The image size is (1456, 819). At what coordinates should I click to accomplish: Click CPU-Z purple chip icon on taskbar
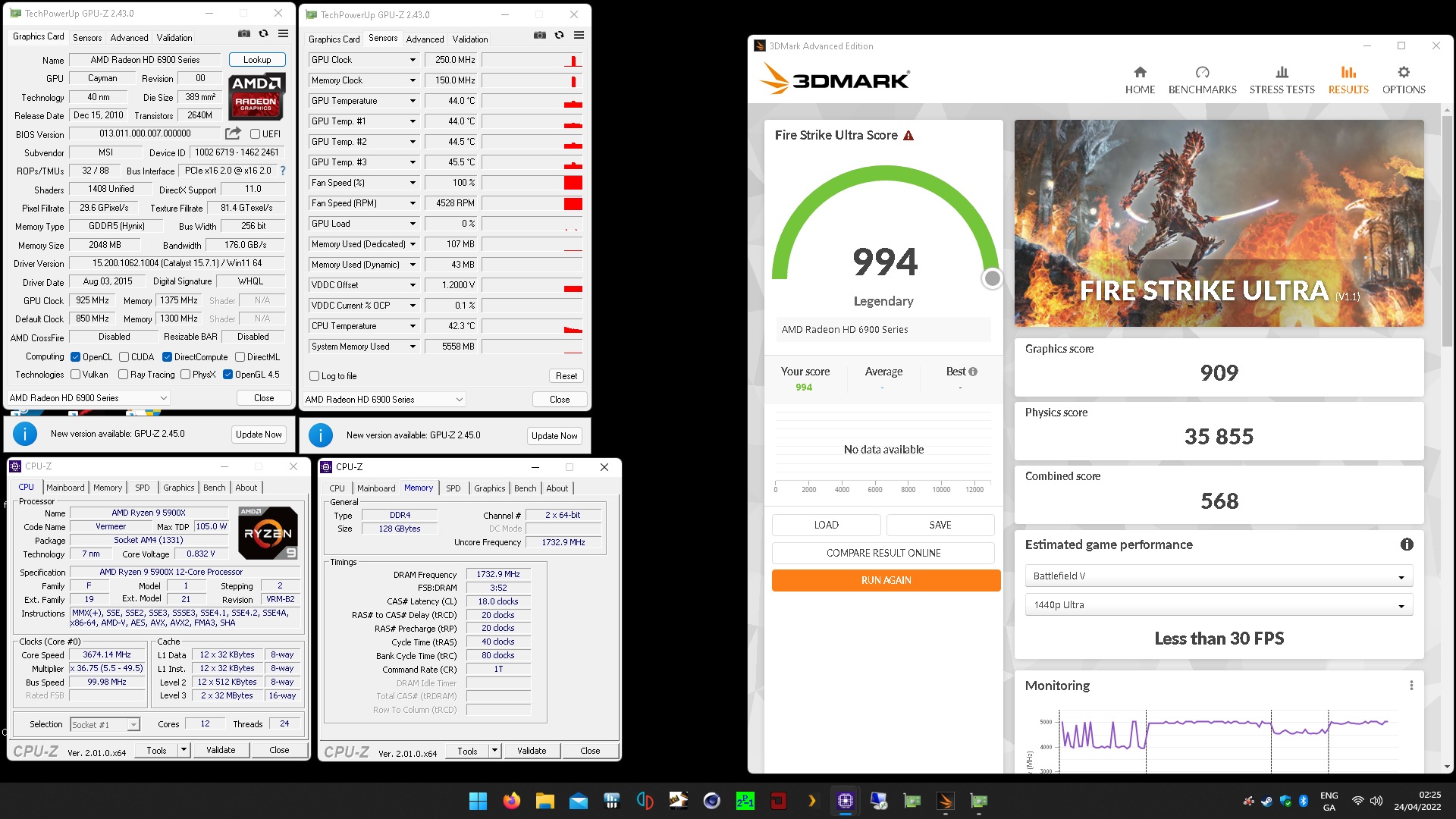coord(845,801)
